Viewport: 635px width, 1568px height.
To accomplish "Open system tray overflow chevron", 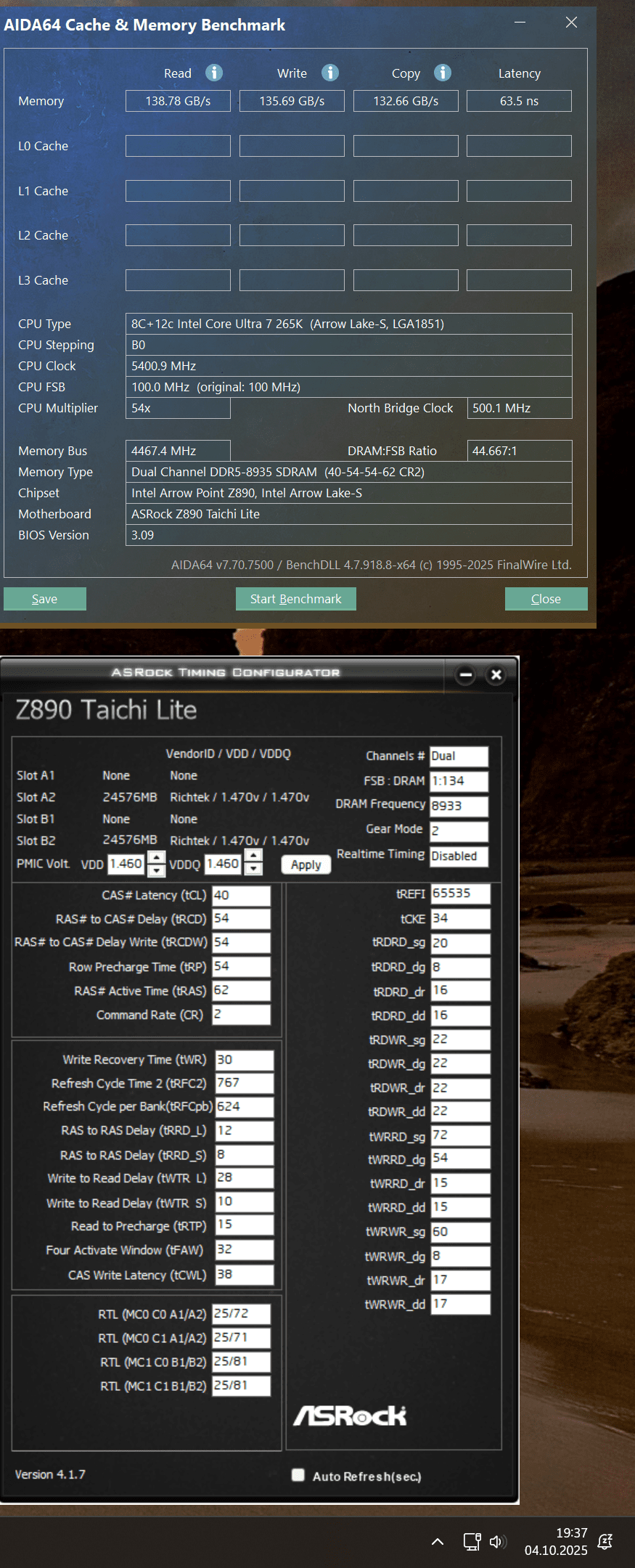I will point(438,1542).
